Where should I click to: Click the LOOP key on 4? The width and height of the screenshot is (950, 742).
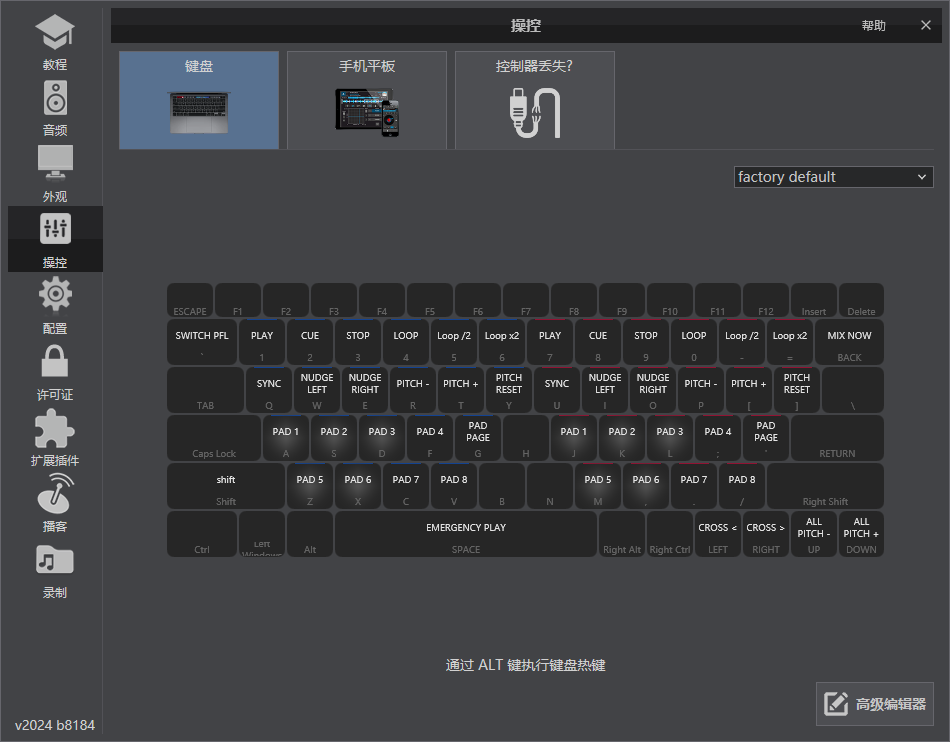pyautogui.click(x=405, y=342)
